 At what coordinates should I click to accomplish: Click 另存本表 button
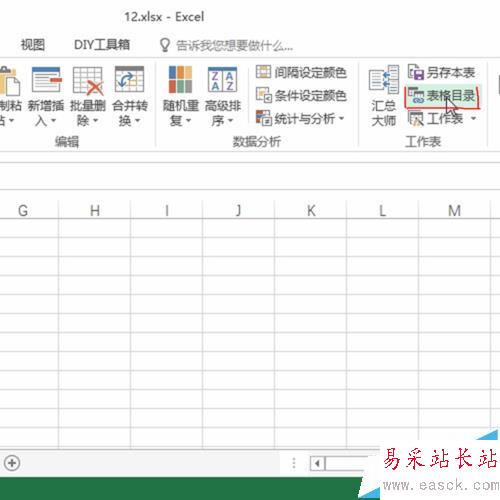[x=442, y=73]
